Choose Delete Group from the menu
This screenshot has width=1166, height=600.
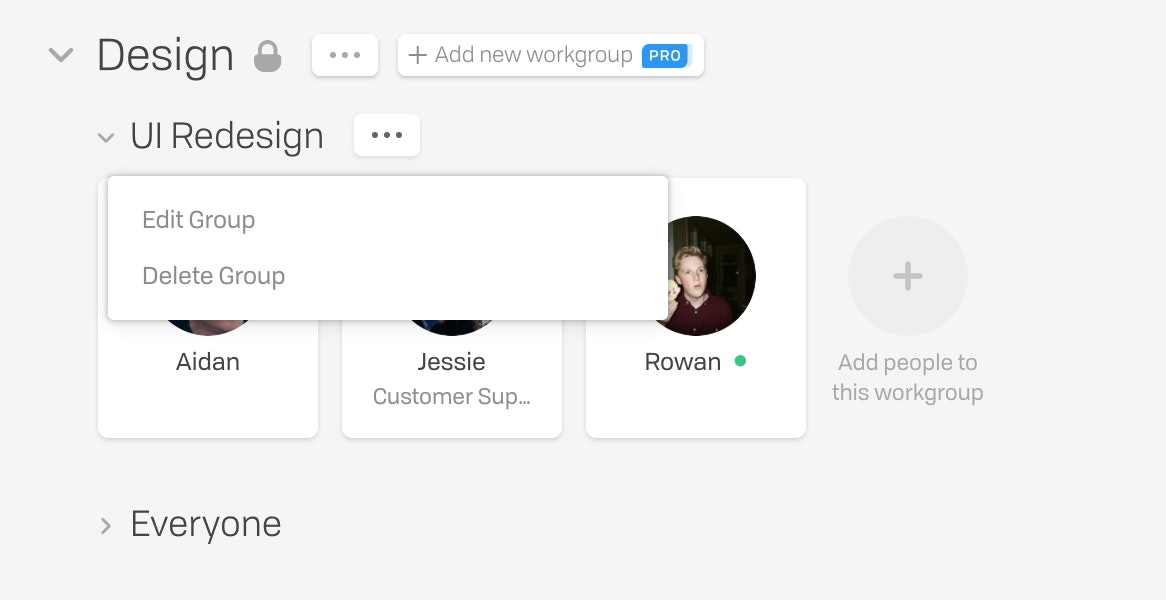click(x=213, y=276)
